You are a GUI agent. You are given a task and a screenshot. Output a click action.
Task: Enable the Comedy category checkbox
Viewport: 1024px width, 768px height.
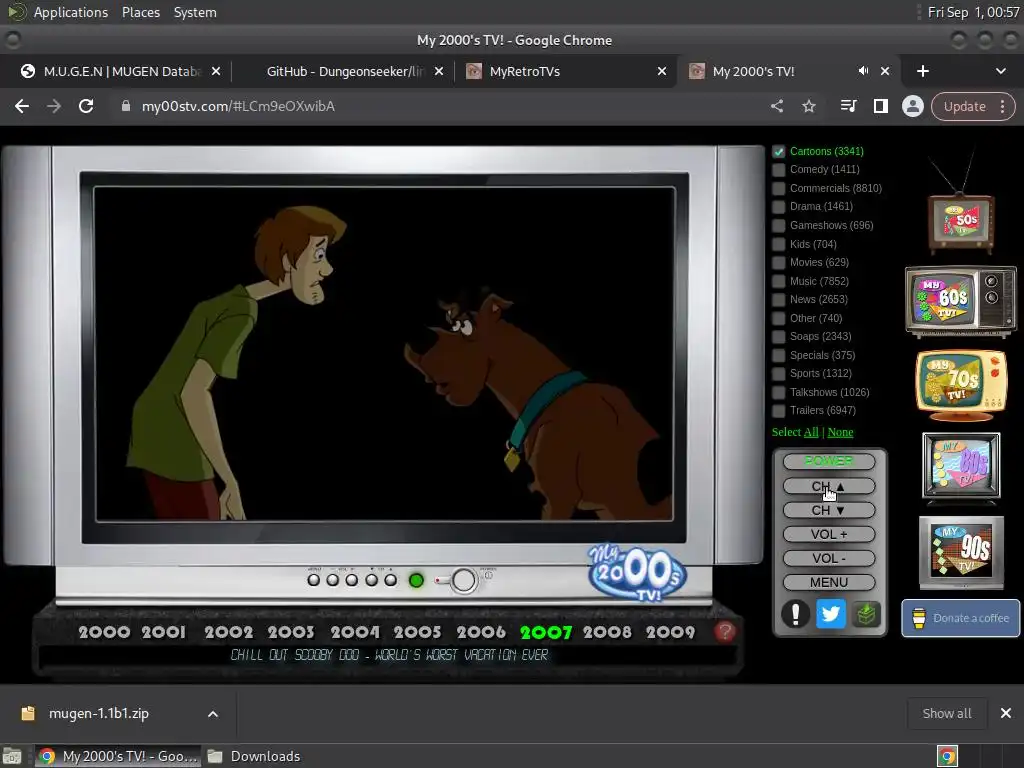pos(778,170)
